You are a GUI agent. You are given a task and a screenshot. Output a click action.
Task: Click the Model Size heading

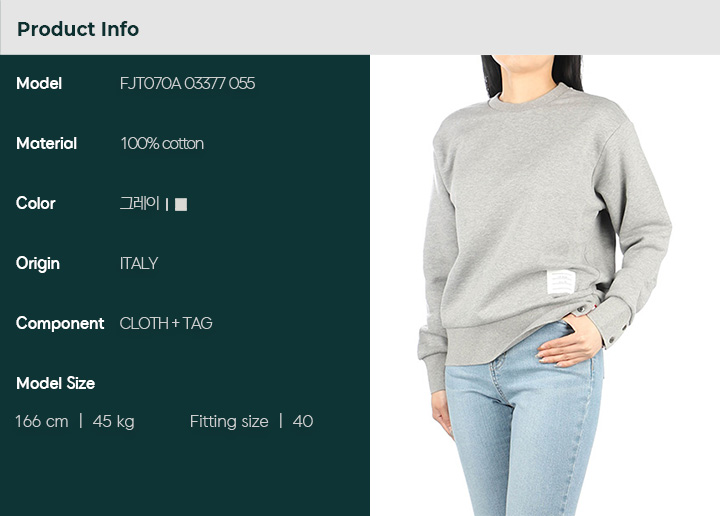point(56,383)
